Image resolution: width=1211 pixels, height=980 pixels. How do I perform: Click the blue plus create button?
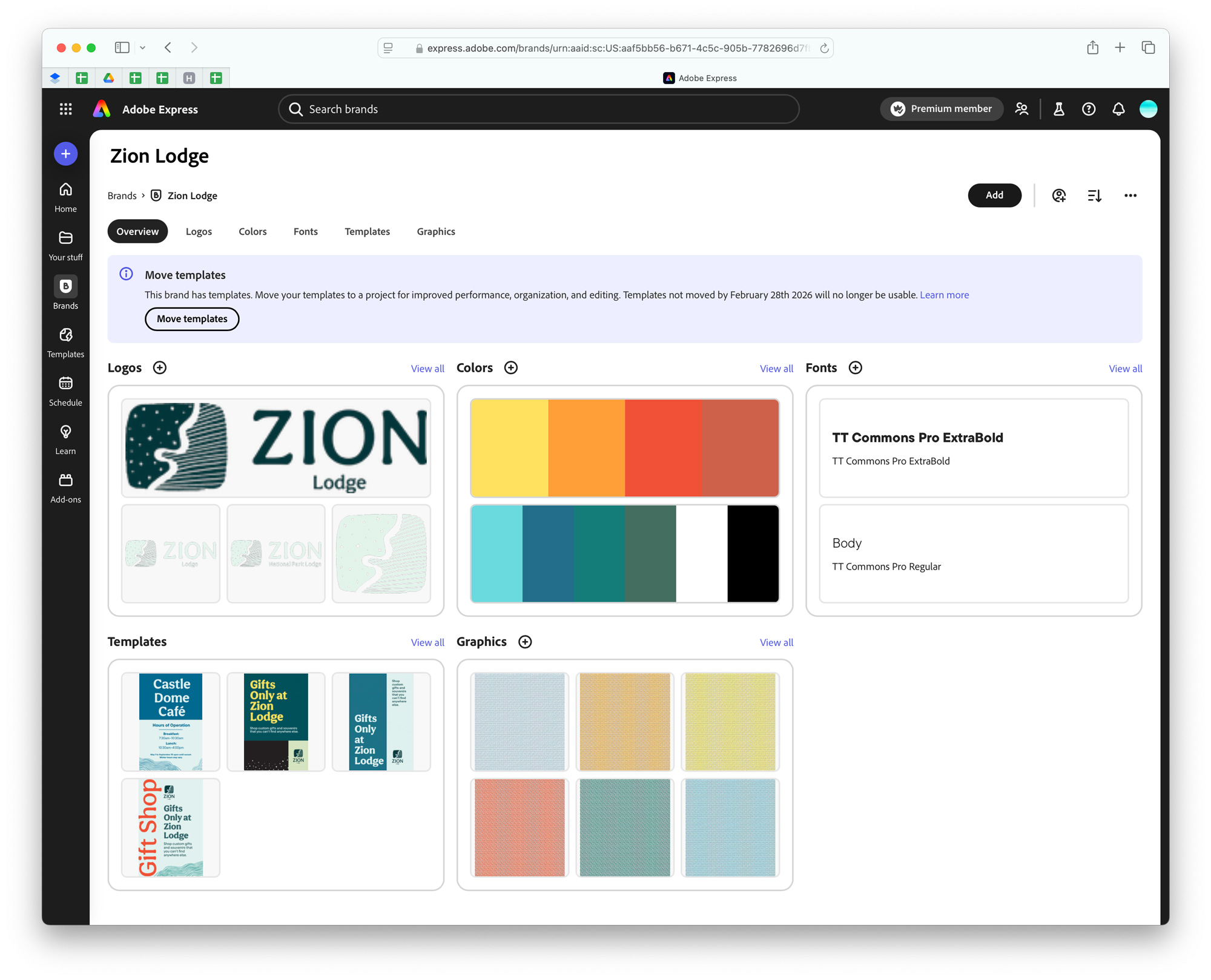pos(65,154)
